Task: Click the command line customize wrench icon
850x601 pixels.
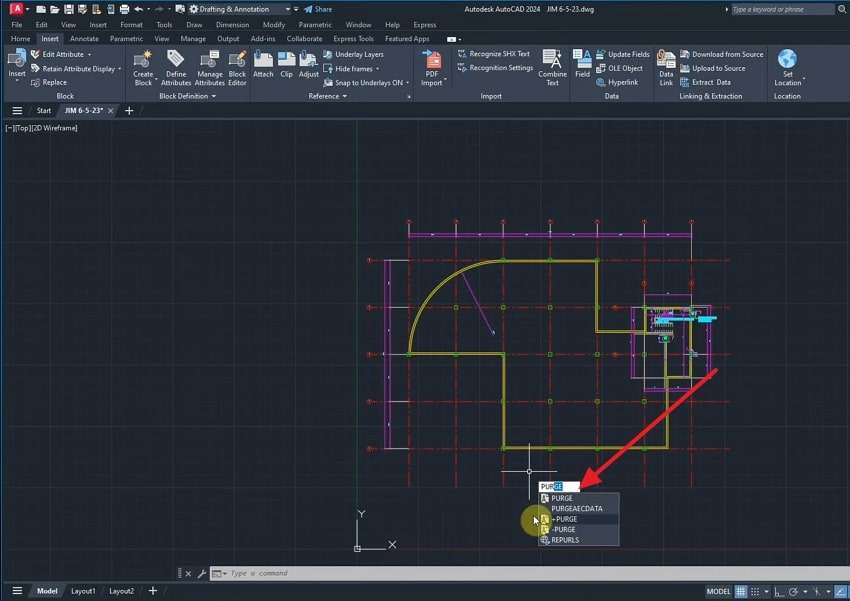Action: tap(202, 573)
